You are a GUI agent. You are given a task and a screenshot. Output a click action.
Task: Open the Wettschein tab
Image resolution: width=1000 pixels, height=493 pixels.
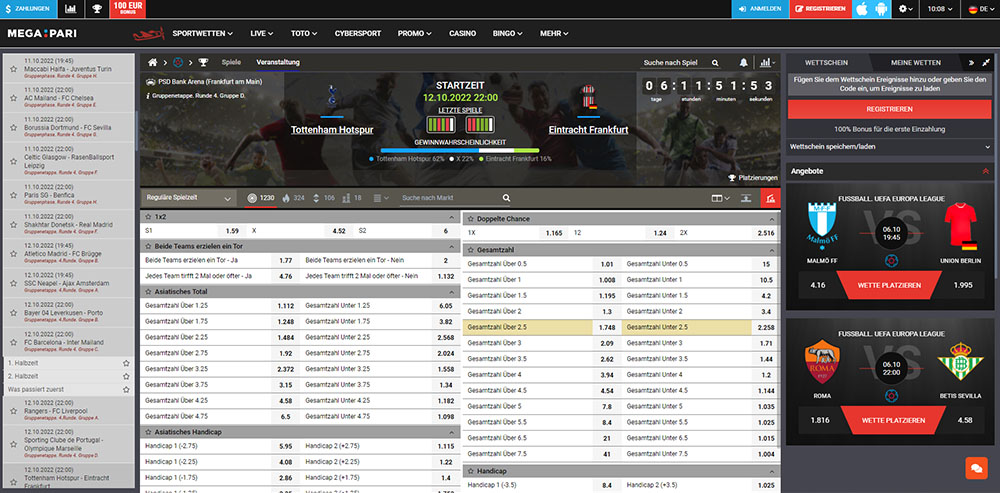point(827,63)
